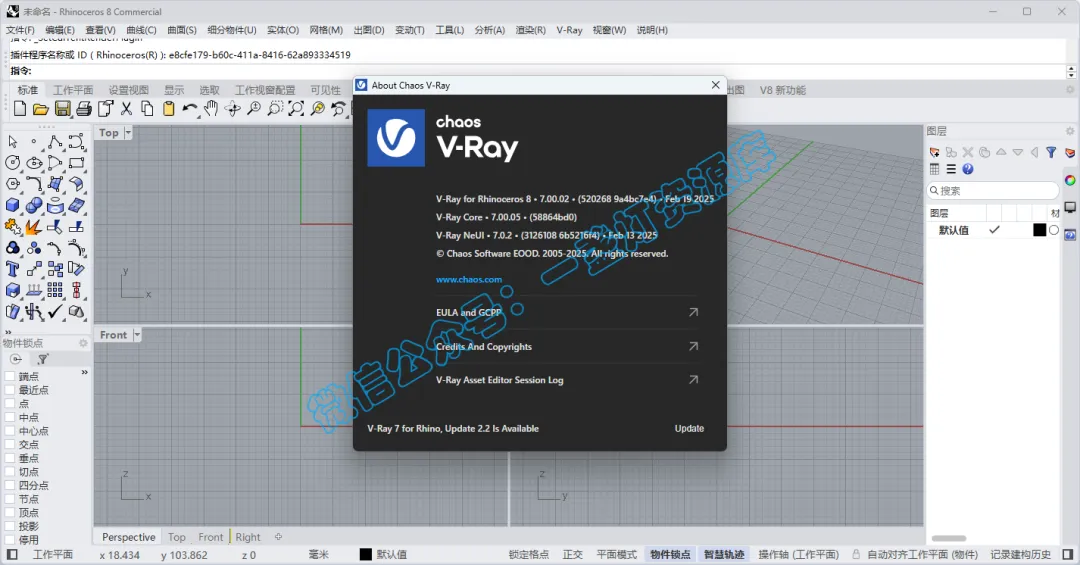Screen dimensions: 1080x565
Task: Click the layers panel help question icon
Action: pyautogui.click(x=968, y=169)
